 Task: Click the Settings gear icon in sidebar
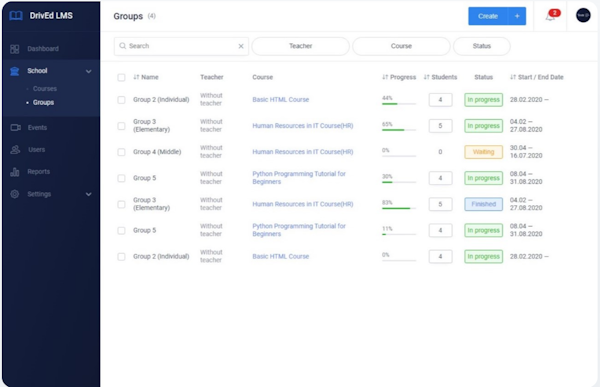pyautogui.click(x=15, y=194)
